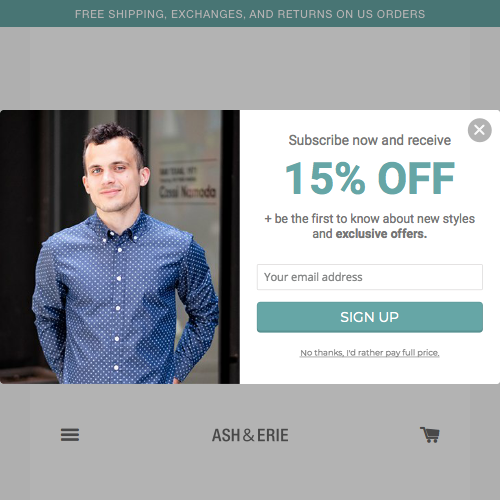Click the plus sign before 'be the first'
Viewport: 500px width, 500px height.
pos(268,219)
